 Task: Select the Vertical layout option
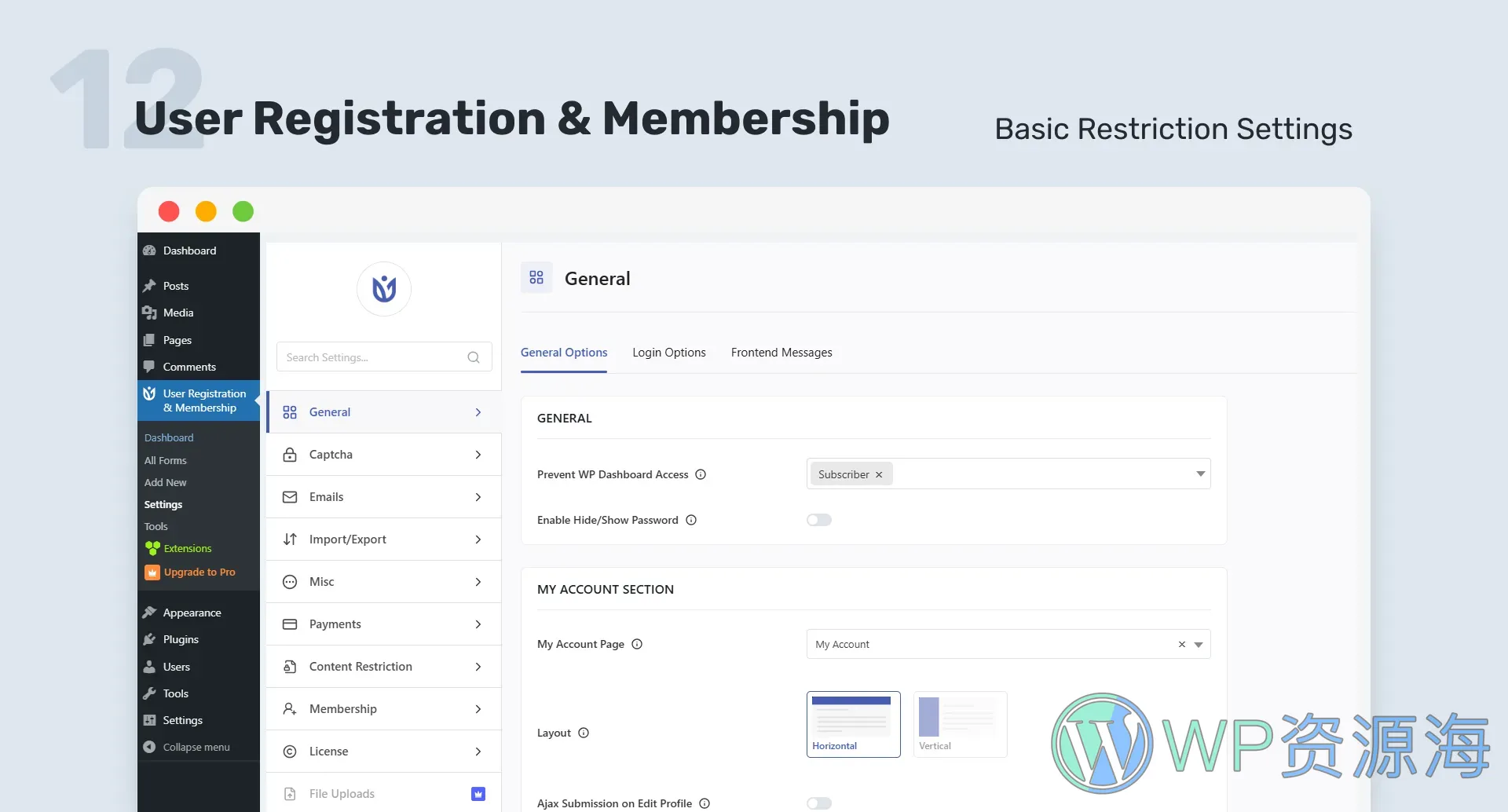961,724
